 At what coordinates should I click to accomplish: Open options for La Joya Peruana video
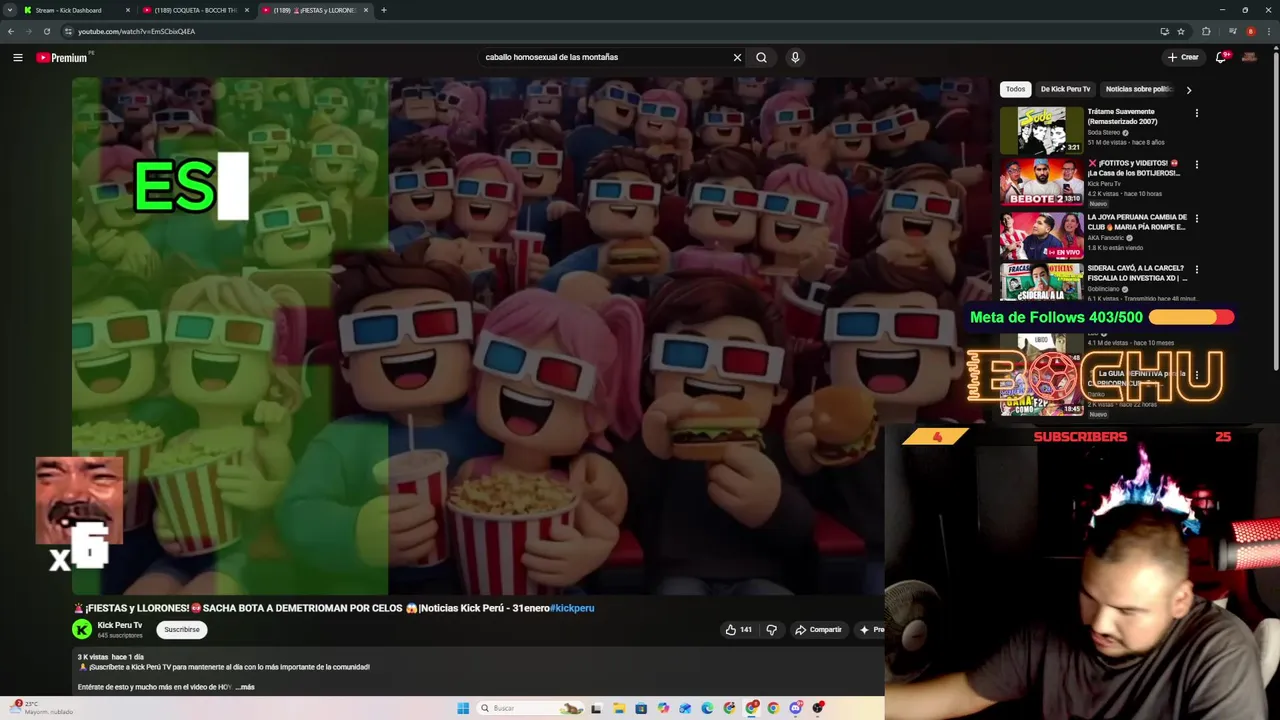[x=1196, y=218]
